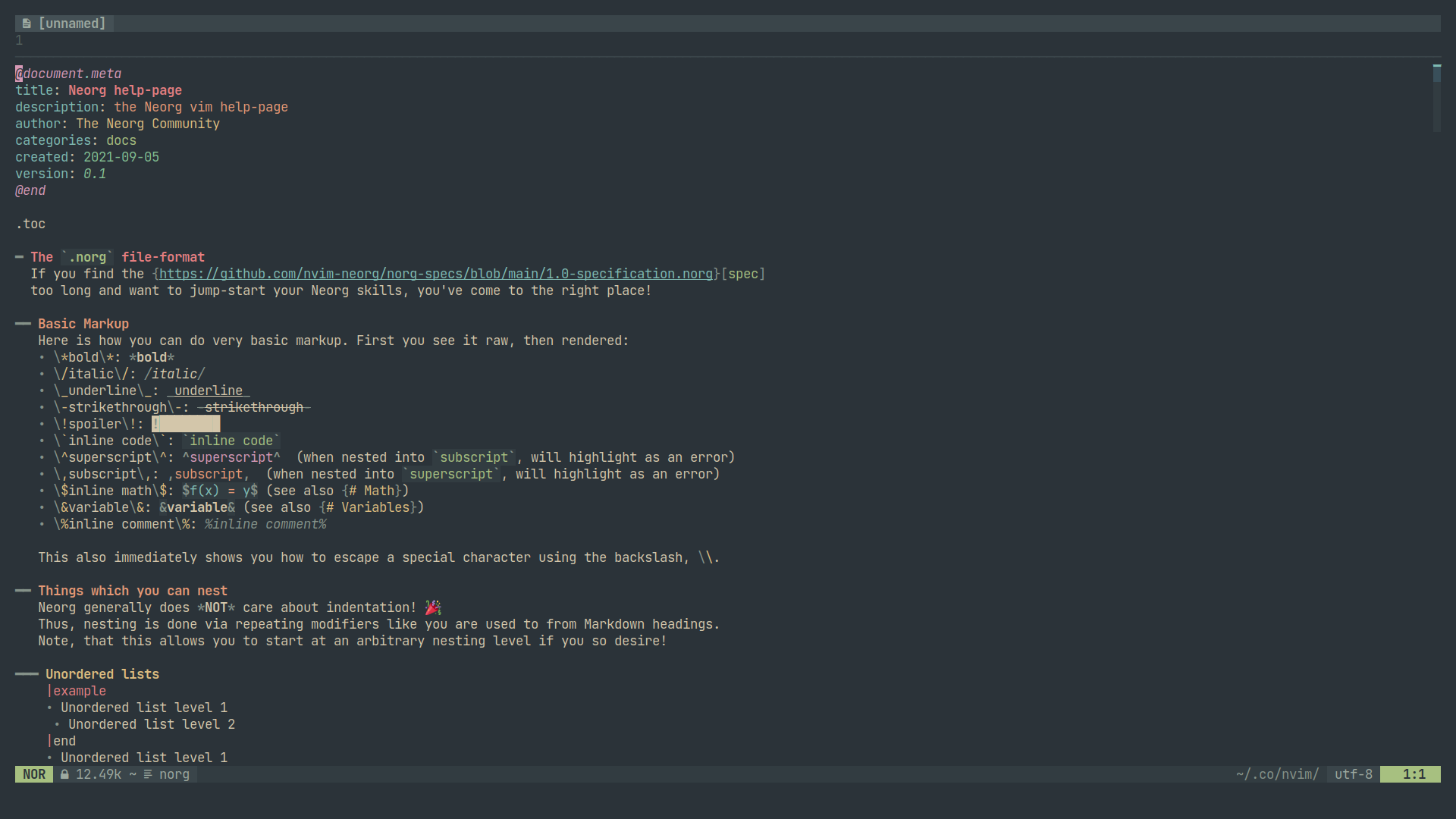This screenshot has width=1456, height=819.
Task: Click the scrollbar thumb at the right edge
Action: click(1436, 74)
